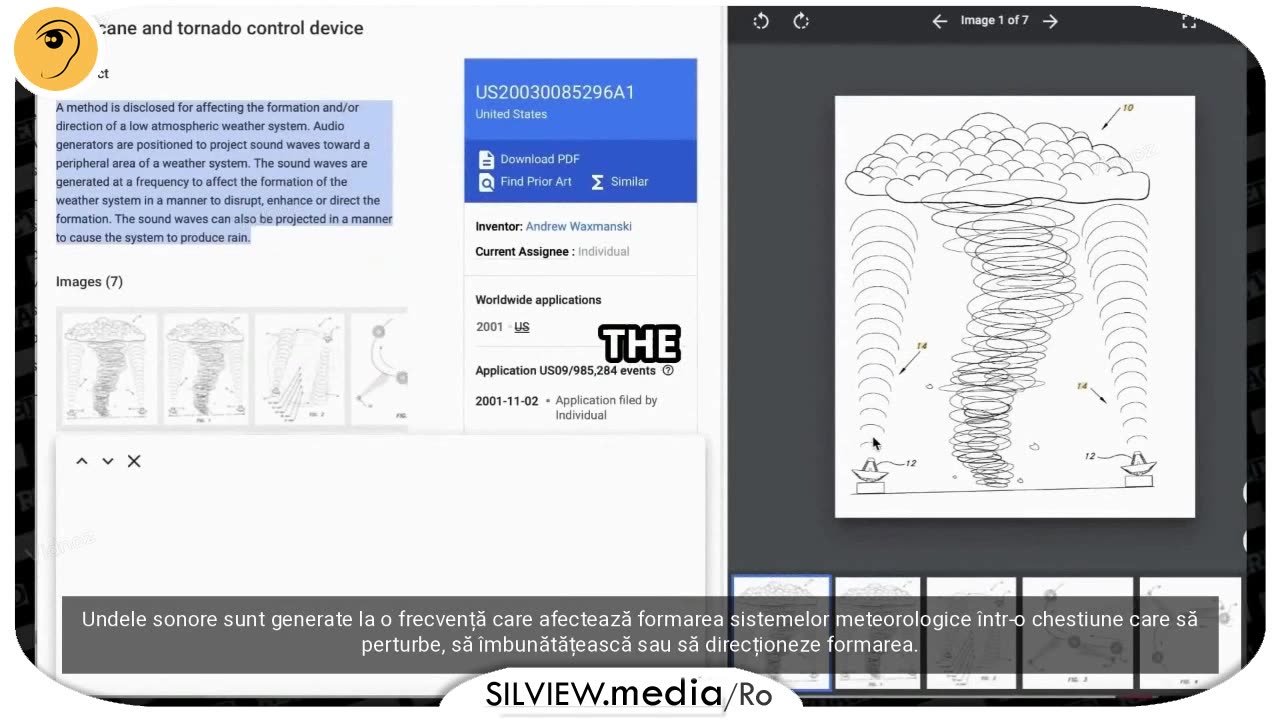This screenshot has width=1280, height=720.
Task: Open the Find Prior Art link
Action: (x=536, y=182)
